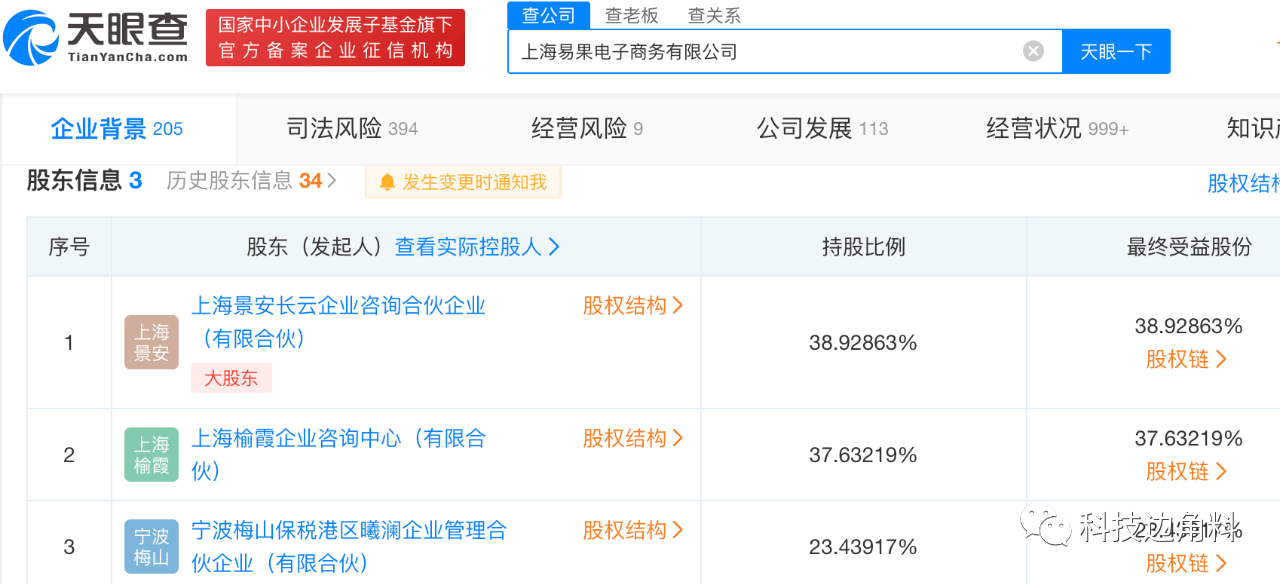Open 查看实际控股人 link
Screen dimensions: 1280x584
tap(478, 247)
